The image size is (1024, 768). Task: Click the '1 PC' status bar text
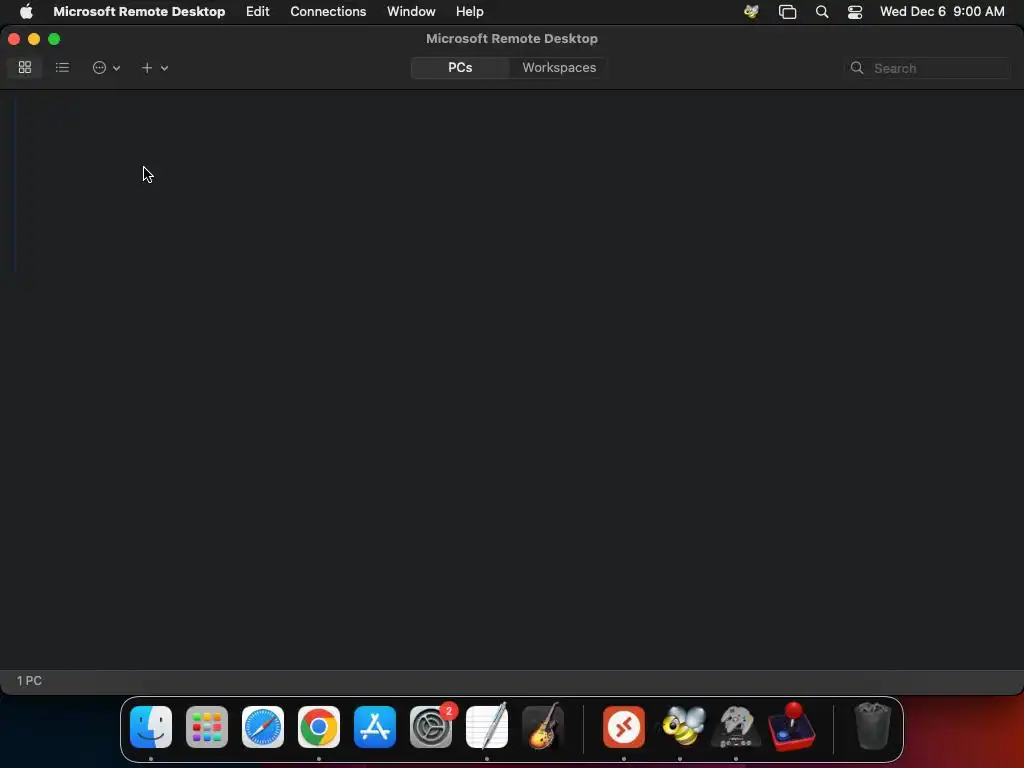[29, 680]
